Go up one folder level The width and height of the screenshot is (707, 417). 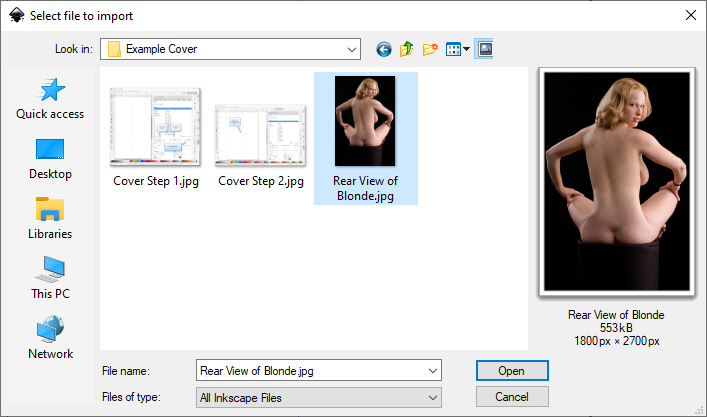407,49
